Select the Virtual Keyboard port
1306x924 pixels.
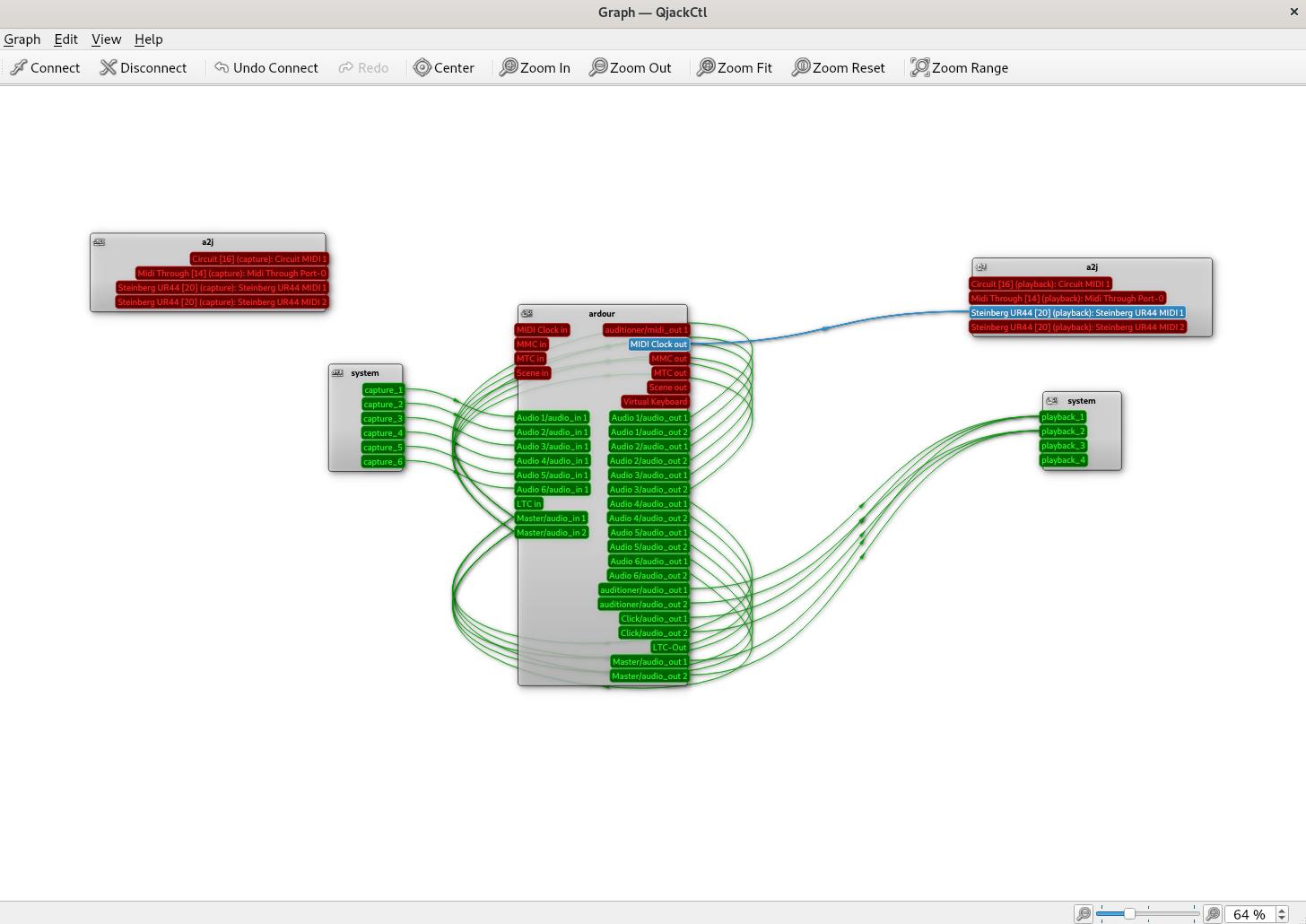655,401
